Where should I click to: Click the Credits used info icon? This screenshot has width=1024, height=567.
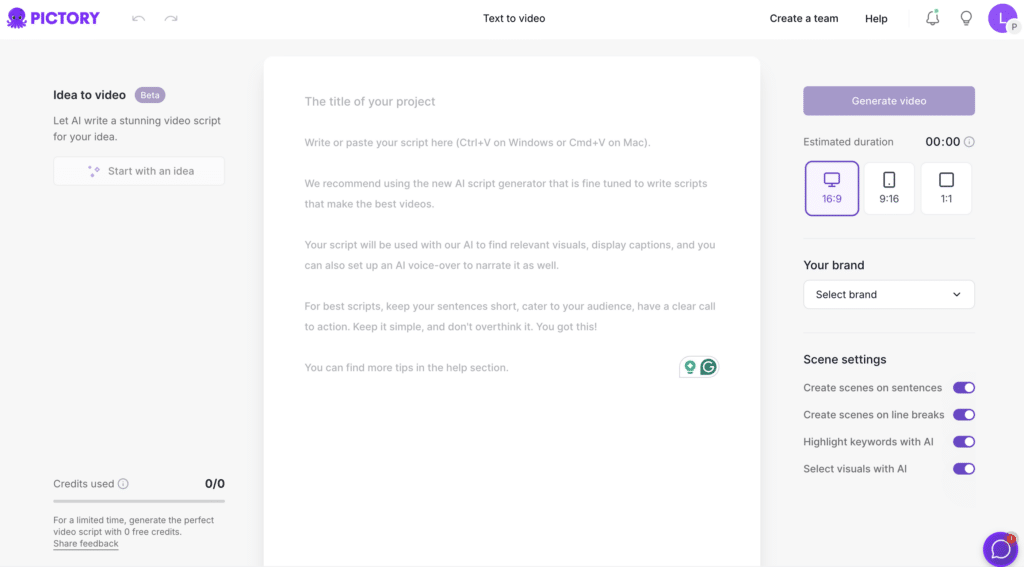123,484
